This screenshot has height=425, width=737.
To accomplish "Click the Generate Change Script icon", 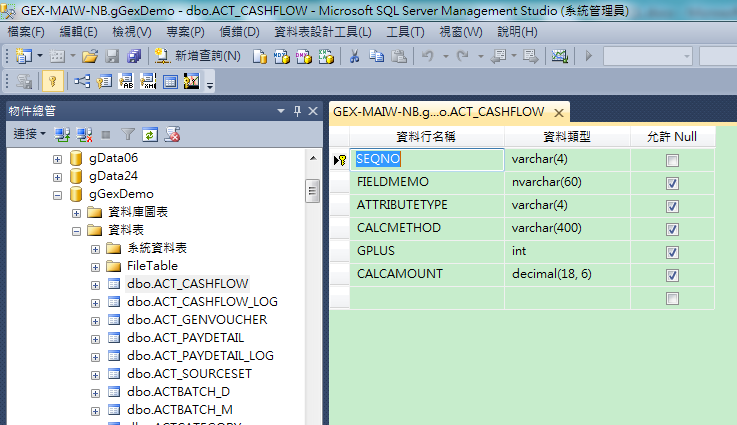I will pos(24,82).
